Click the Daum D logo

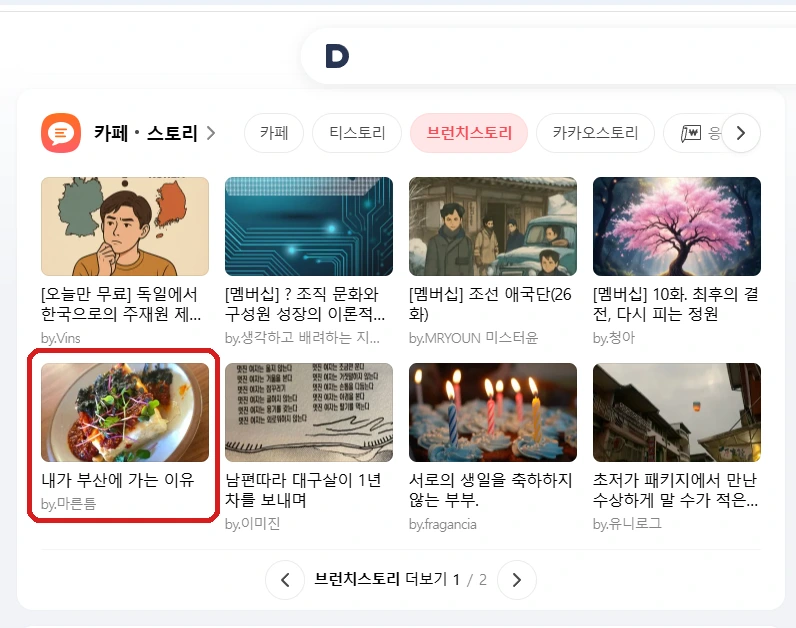pos(337,56)
